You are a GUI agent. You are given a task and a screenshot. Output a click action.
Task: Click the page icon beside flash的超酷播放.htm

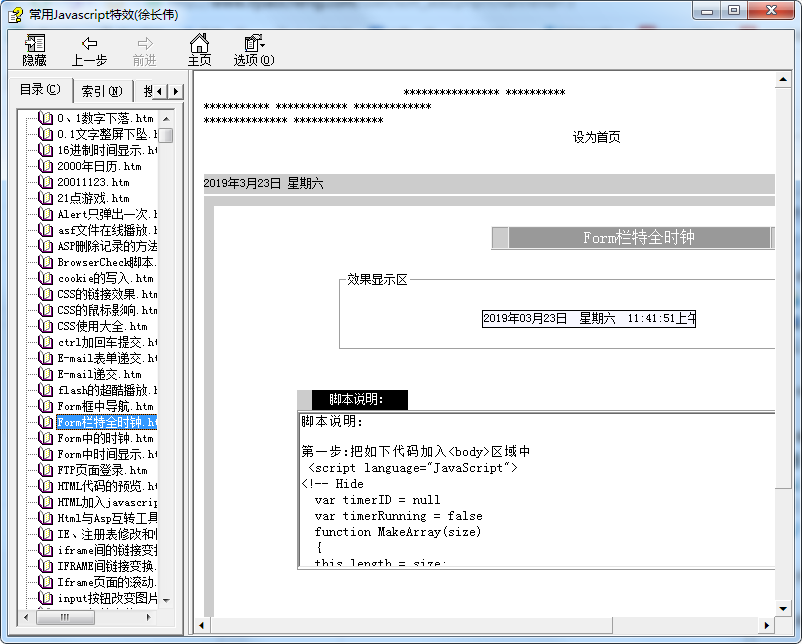coord(48,390)
